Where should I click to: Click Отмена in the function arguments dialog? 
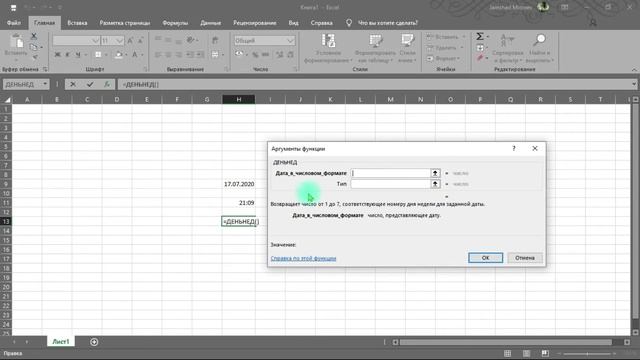click(x=524, y=258)
